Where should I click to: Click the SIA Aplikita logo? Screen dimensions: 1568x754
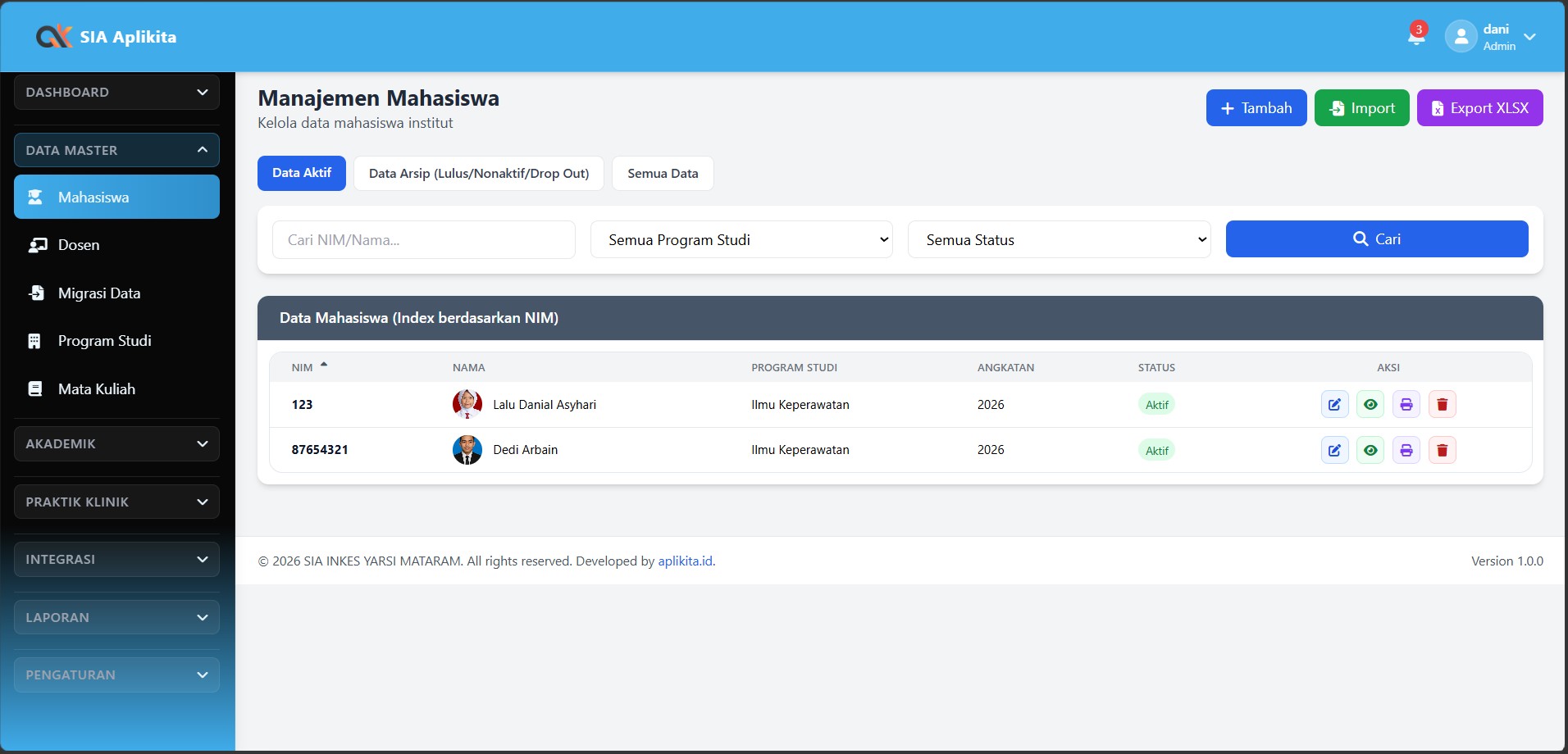[x=107, y=37]
